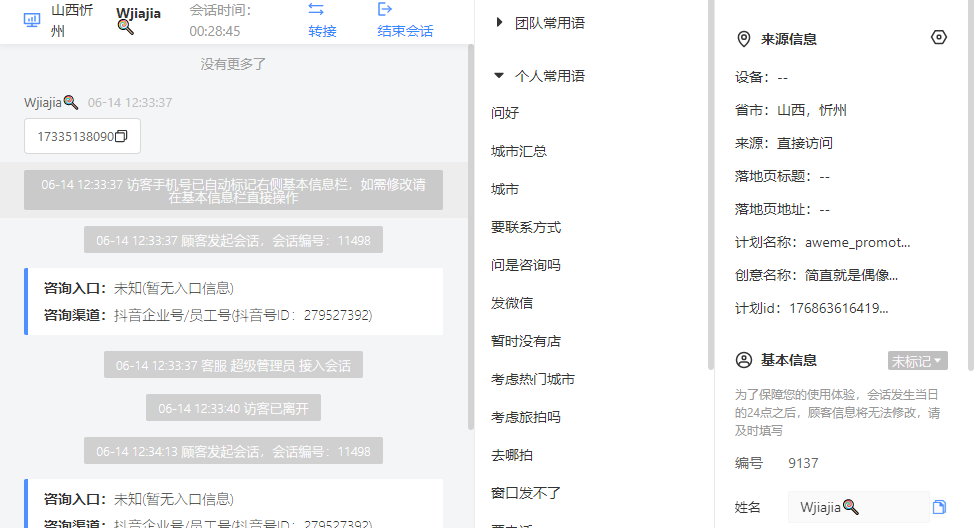Select the 要联系方式 quick phrase
Screen dimensions: 974x528
pos(526,227)
